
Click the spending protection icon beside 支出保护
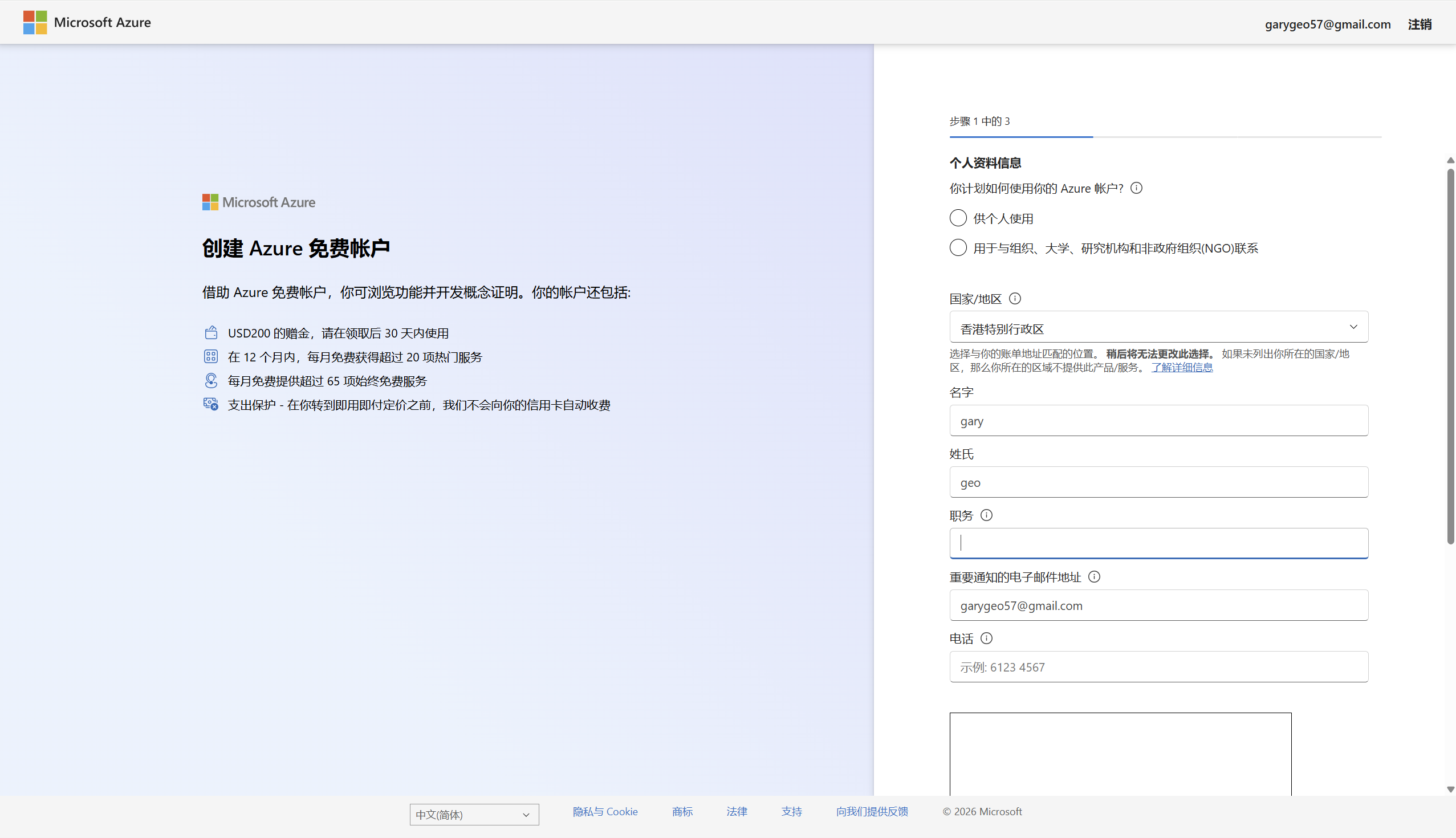pyautogui.click(x=211, y=405)
